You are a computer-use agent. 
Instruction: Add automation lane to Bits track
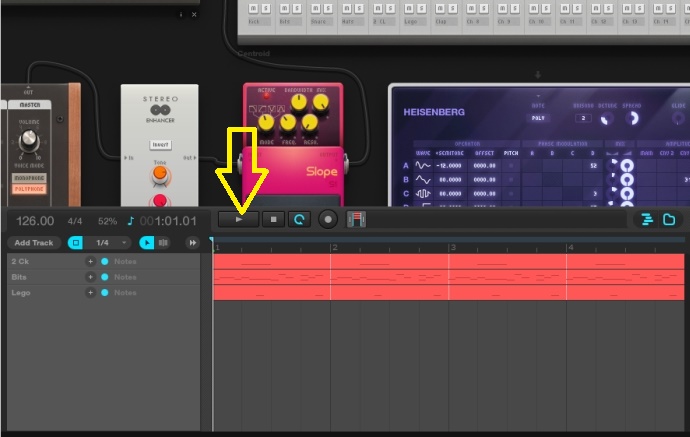(90, 277)
